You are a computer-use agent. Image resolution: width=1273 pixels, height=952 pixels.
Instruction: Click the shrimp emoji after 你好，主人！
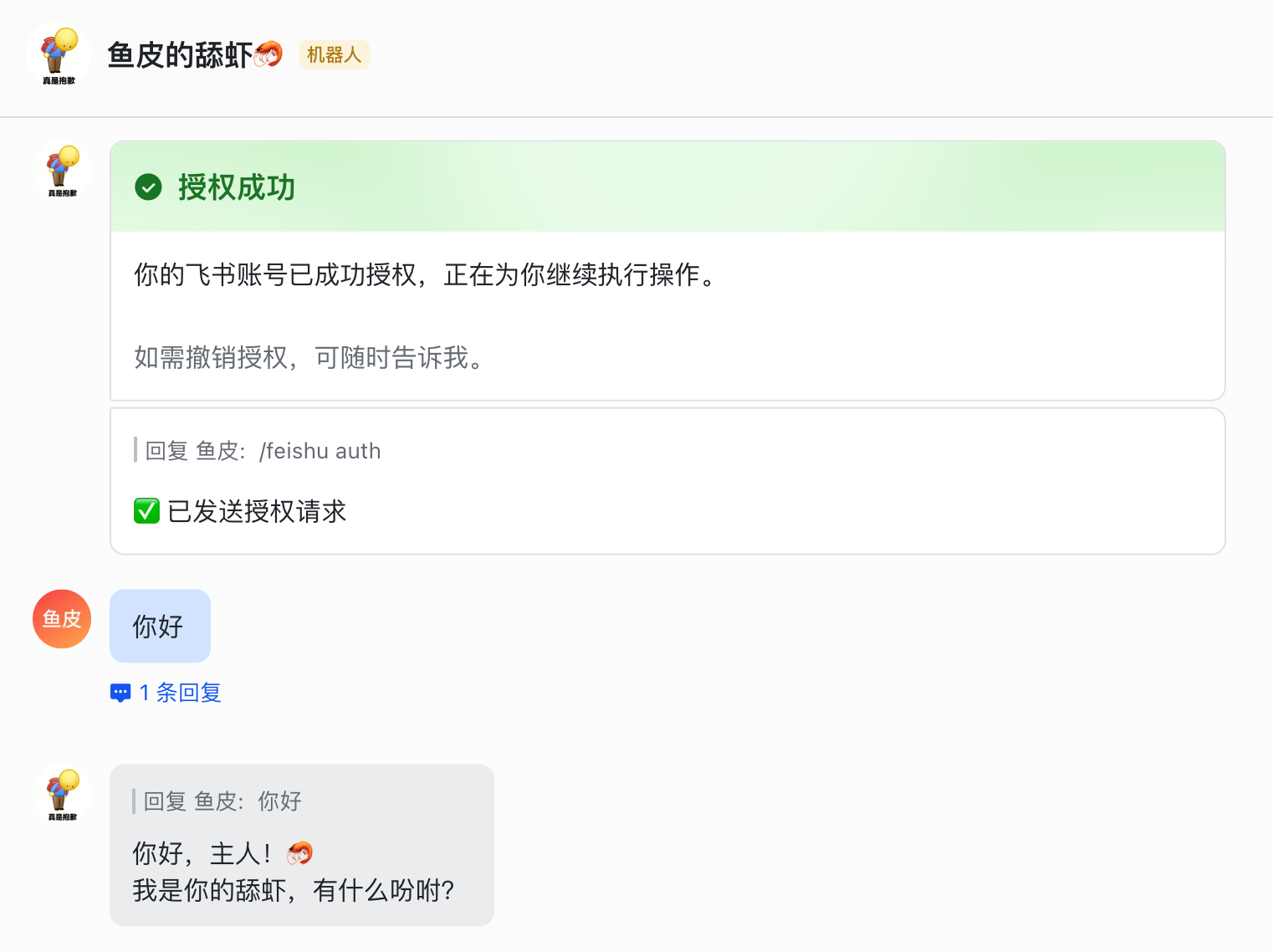click(299, 853)
